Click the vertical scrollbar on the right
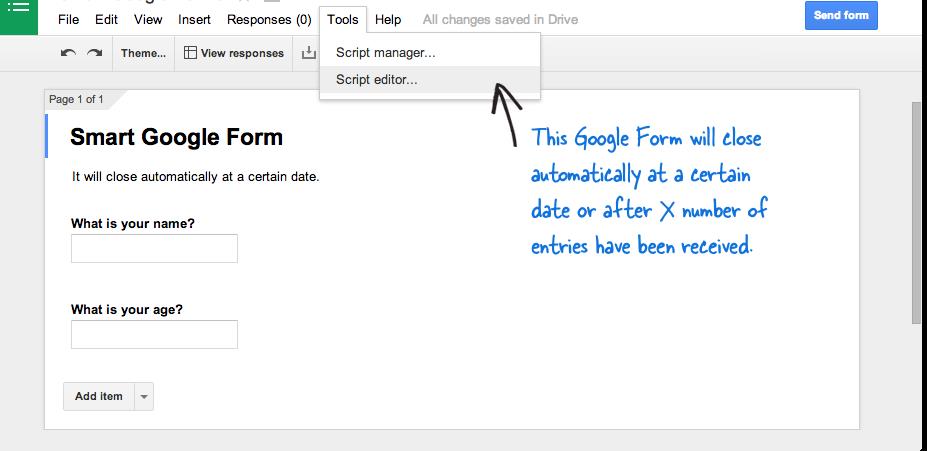927x451 pixels. [x=917, y=213]
